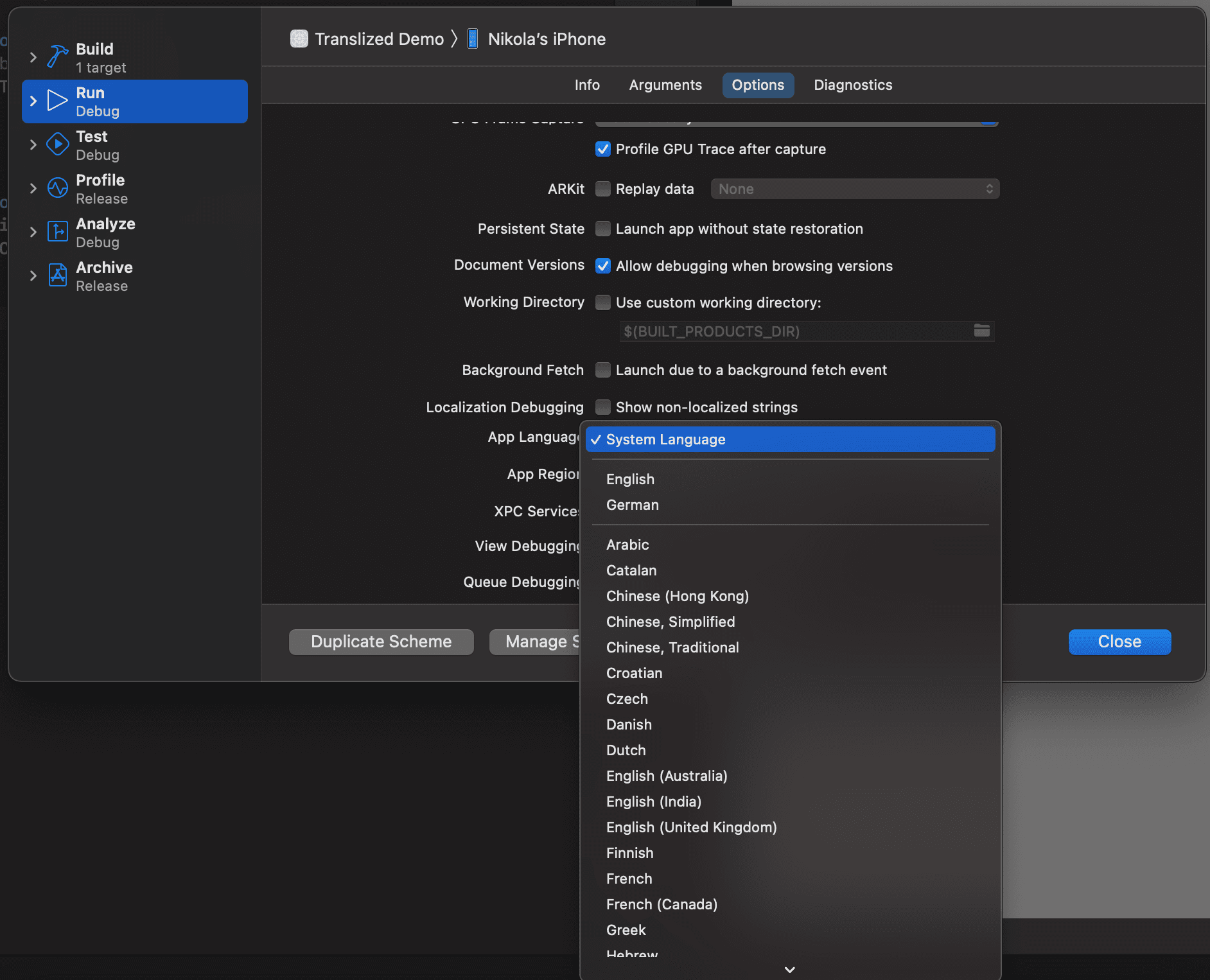
Task: Choose English (United Kingdom) language
Action: (790, 827)
